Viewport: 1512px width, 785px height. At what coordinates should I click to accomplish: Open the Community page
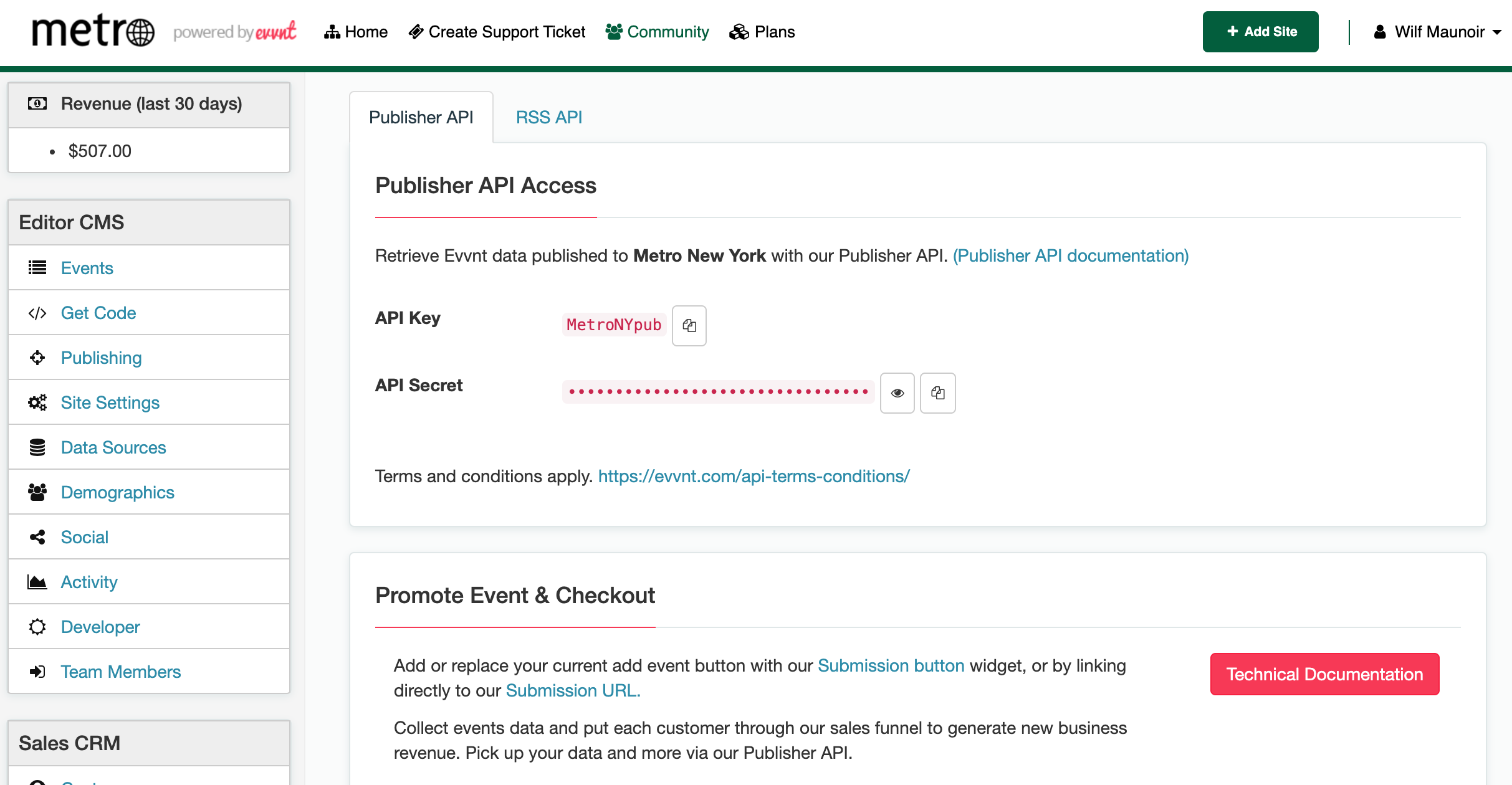click(658, 32)
